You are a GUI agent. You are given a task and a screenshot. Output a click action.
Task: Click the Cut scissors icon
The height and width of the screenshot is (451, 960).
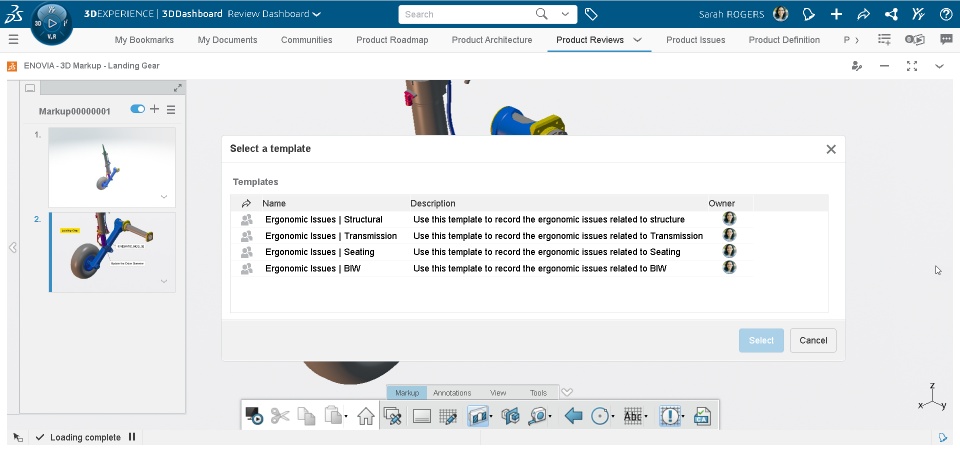pos(280,416)
